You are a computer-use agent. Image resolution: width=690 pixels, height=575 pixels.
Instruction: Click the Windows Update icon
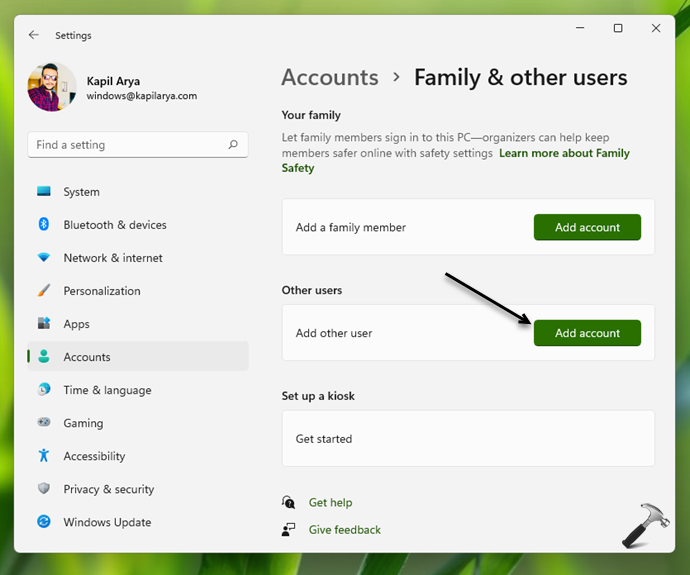point(44,522)
